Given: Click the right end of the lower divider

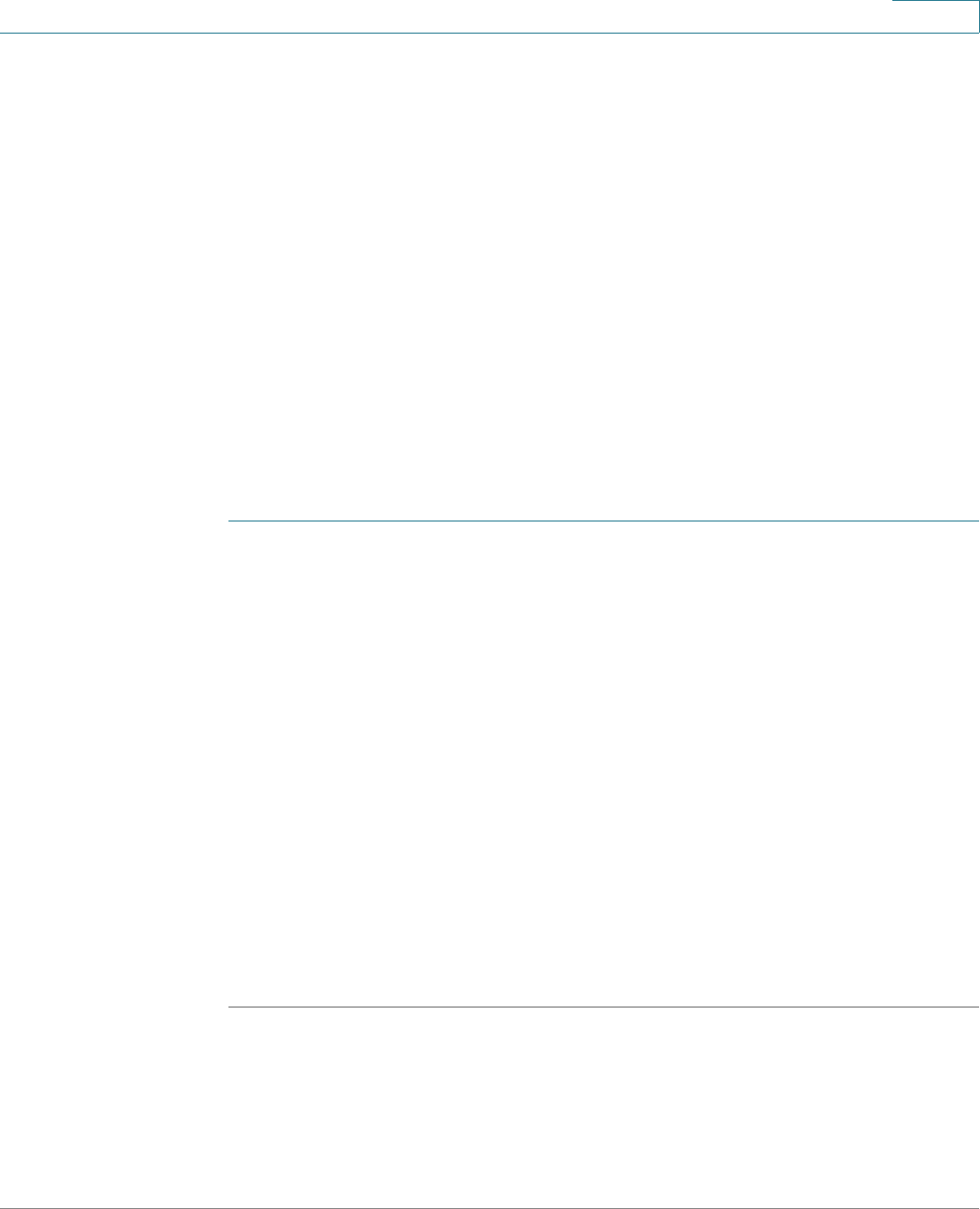Looking at the screenshot, I should point(977,1007).
